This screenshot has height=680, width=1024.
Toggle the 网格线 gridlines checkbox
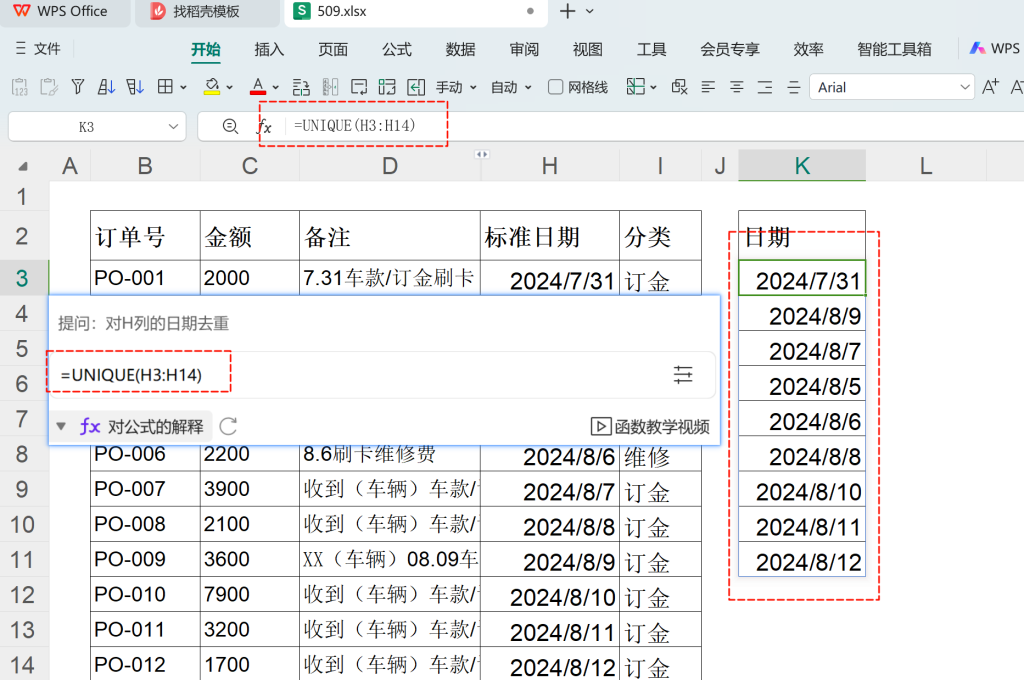coord(555,87)
